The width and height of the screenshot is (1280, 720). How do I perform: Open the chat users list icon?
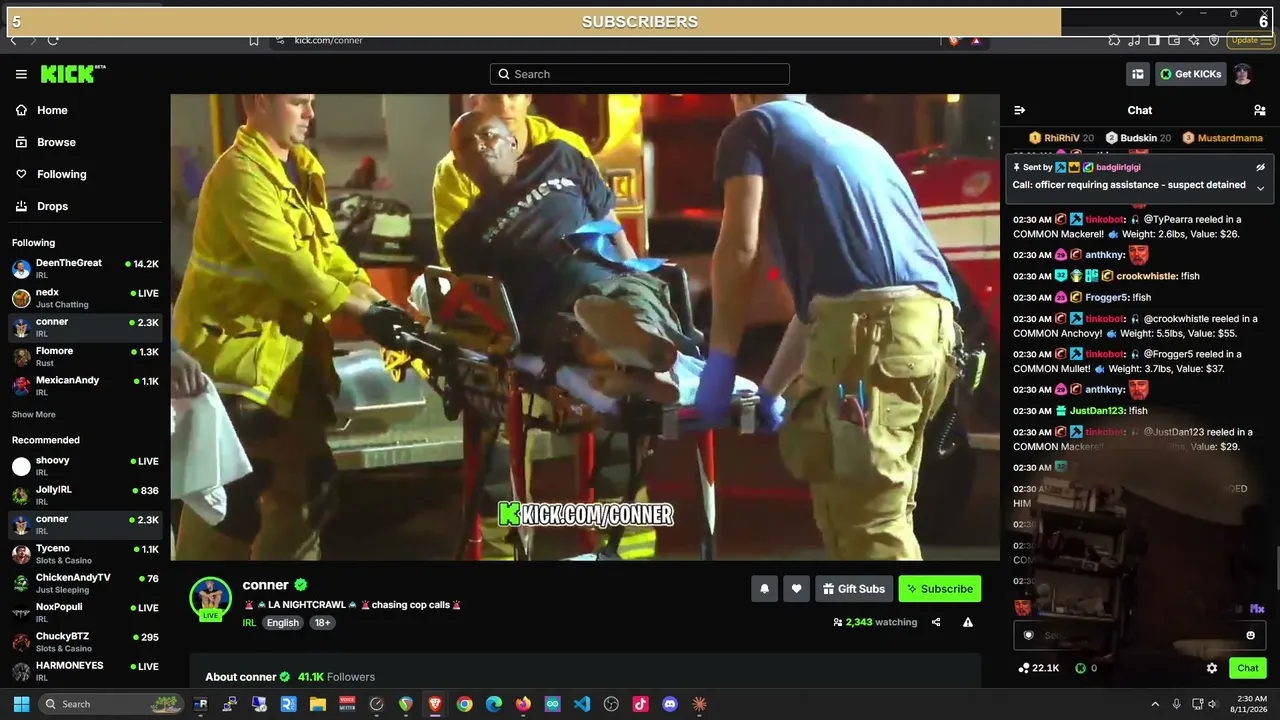tap(1260, 110)
